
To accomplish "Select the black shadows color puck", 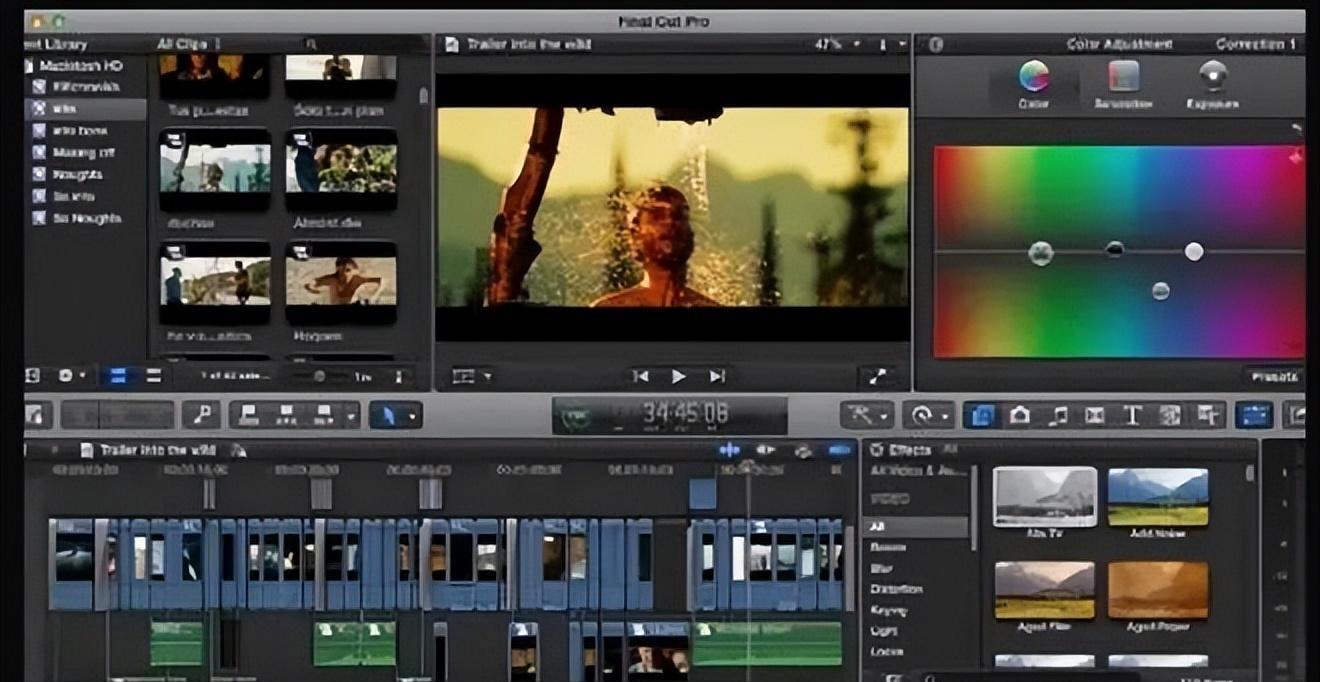I will 1115,248.
